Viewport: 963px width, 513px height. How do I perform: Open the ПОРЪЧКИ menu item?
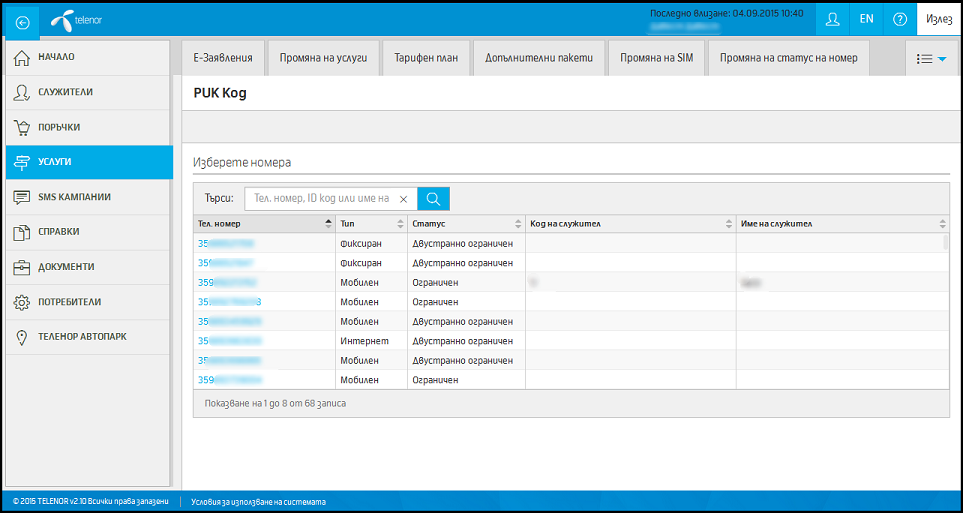pos(88,128)
